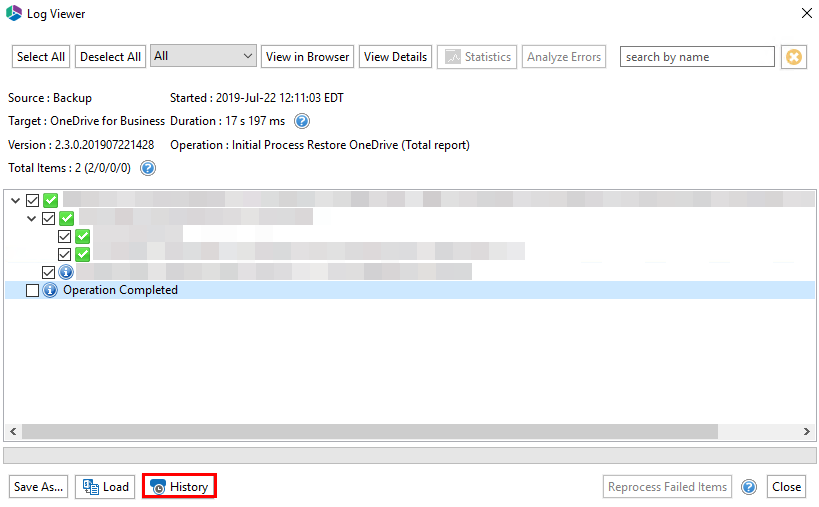Close the Log Viewer window
819x507 pixels.
pyautogui.click(x=806, y=13)
